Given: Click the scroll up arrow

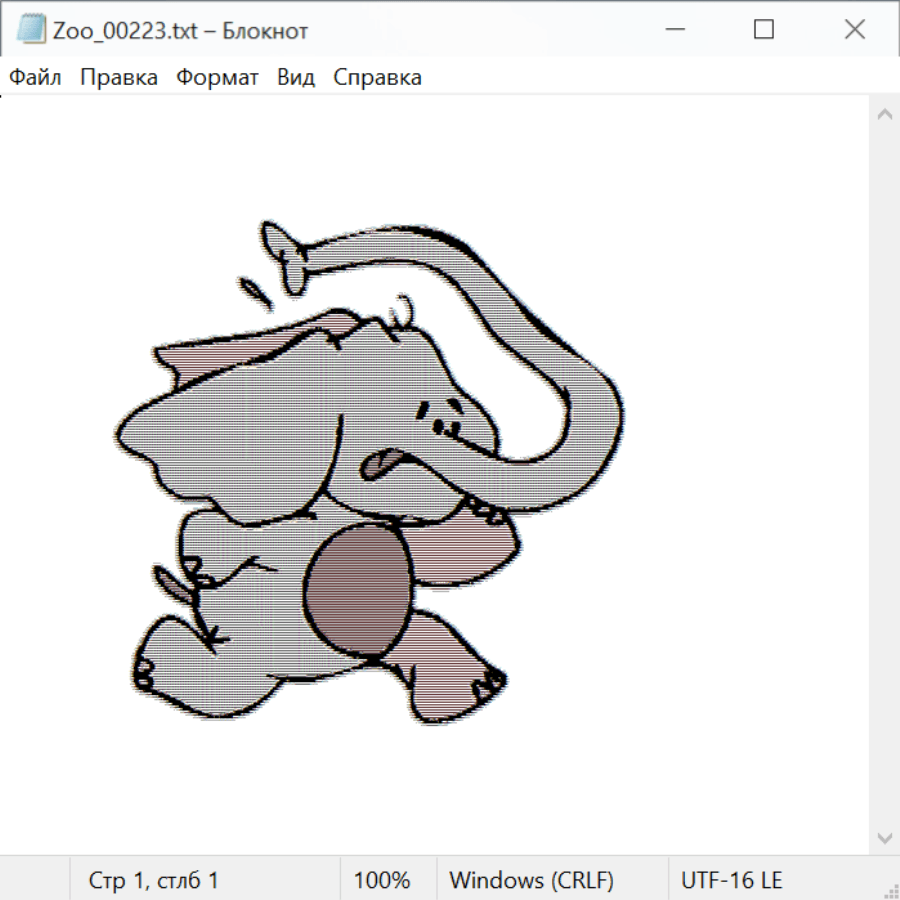Looking at the screenshot, I should 884,115.
